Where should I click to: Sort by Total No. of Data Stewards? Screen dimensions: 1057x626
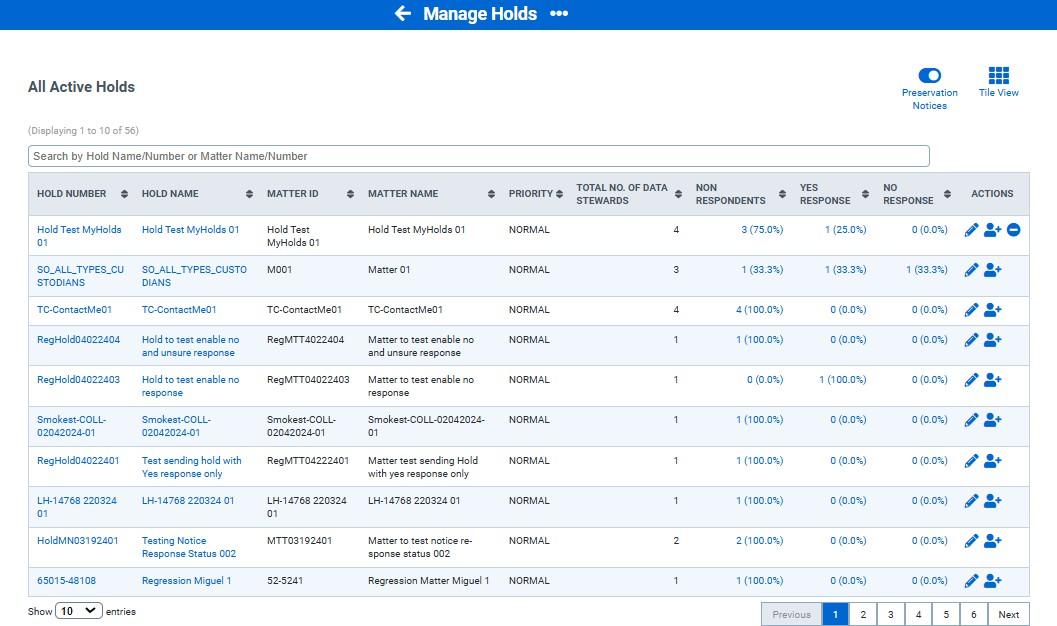coord(678,194)
